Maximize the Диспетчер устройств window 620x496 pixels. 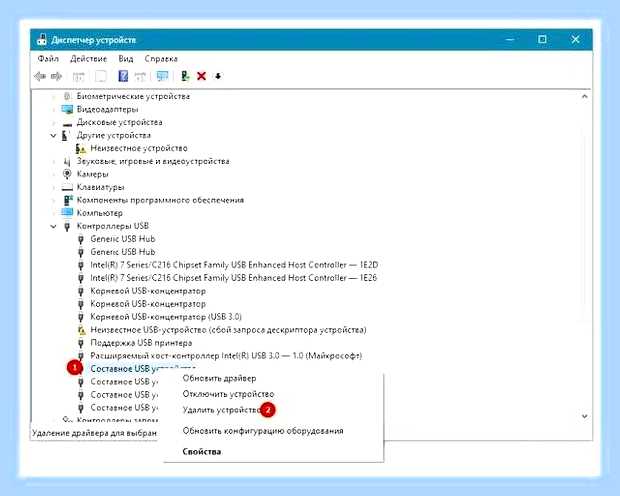pos(542,39)
